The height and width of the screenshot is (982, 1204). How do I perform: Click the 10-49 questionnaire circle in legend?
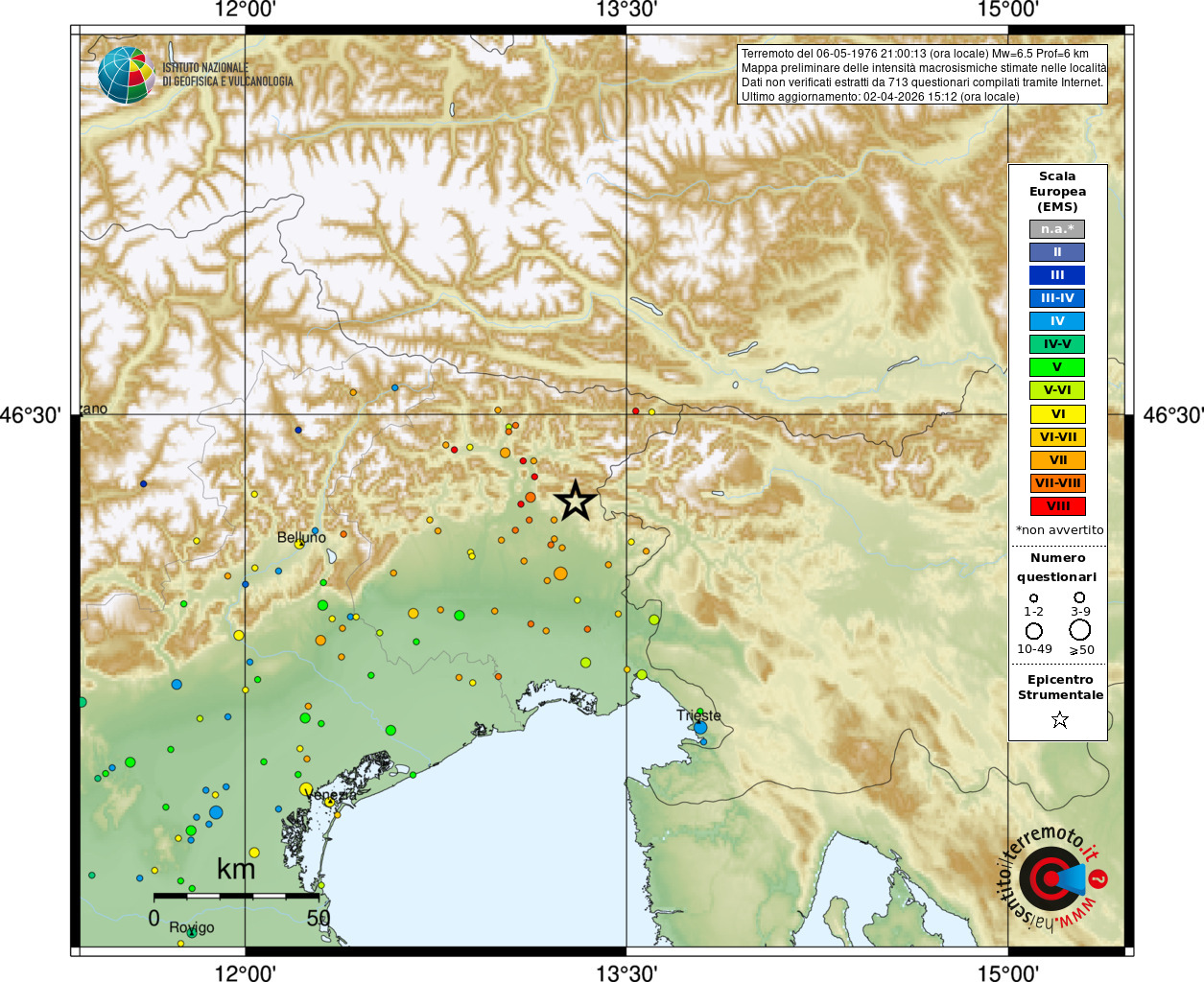click(x=1034, y=631)
